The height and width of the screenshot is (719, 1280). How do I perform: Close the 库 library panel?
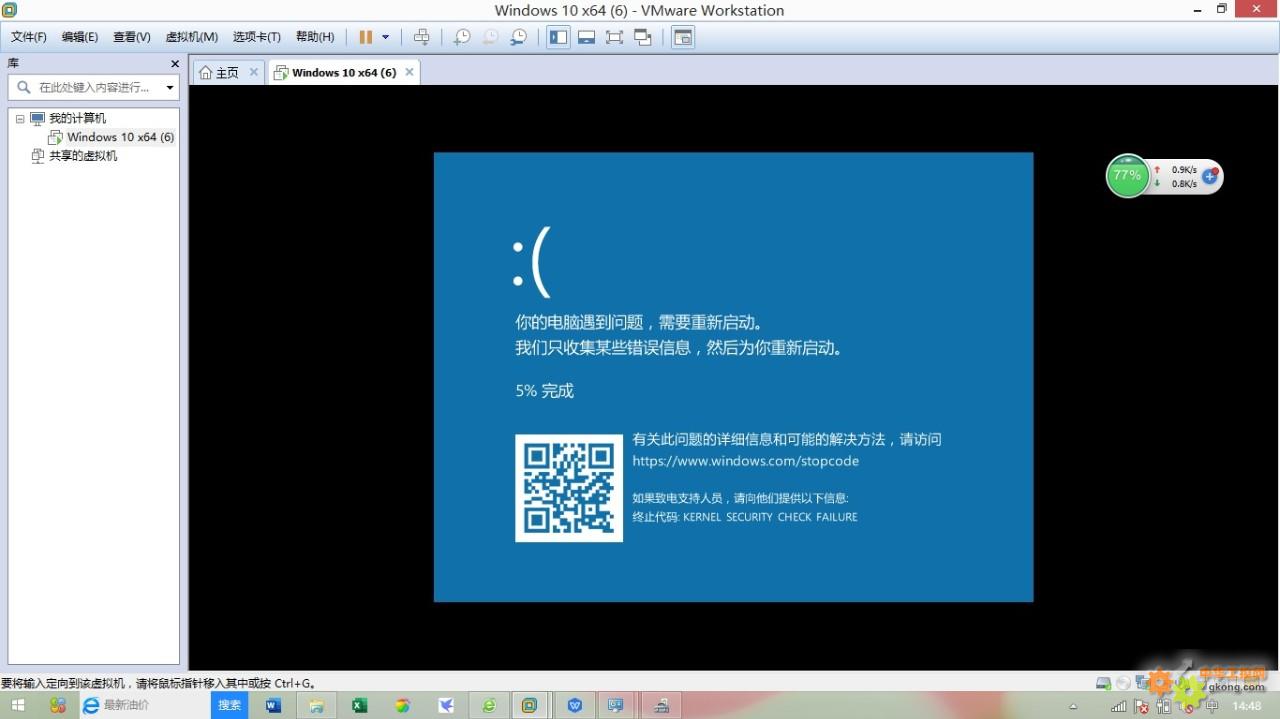[175, 63]
